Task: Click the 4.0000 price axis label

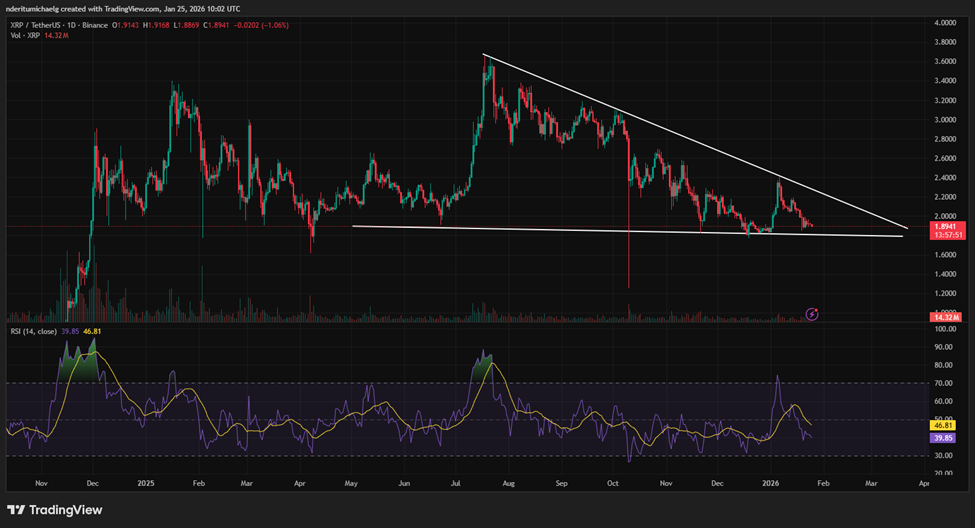Action: [945, 23]
